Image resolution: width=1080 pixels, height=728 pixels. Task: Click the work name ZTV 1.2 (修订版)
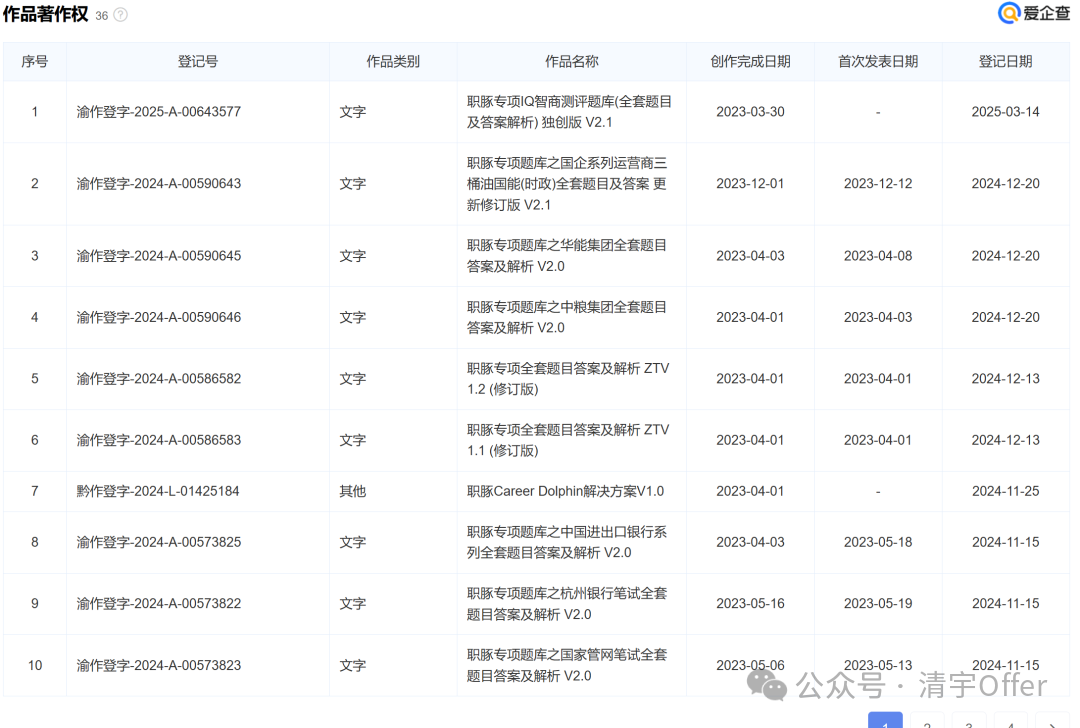click(x=568, y=379)
